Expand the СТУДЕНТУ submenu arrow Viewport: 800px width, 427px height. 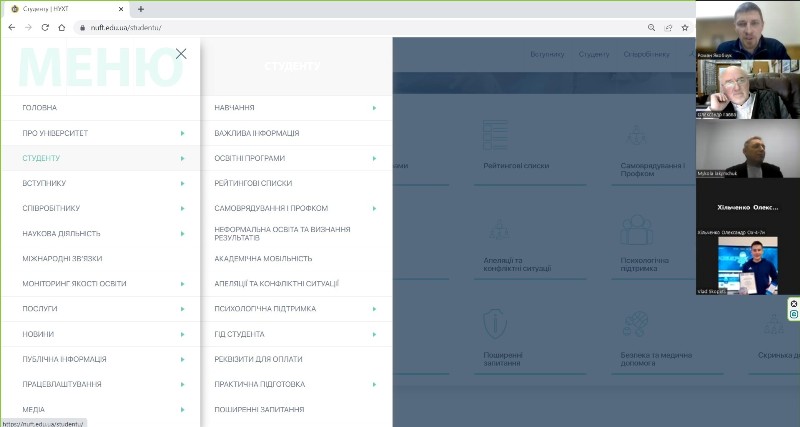click(182, 158)
